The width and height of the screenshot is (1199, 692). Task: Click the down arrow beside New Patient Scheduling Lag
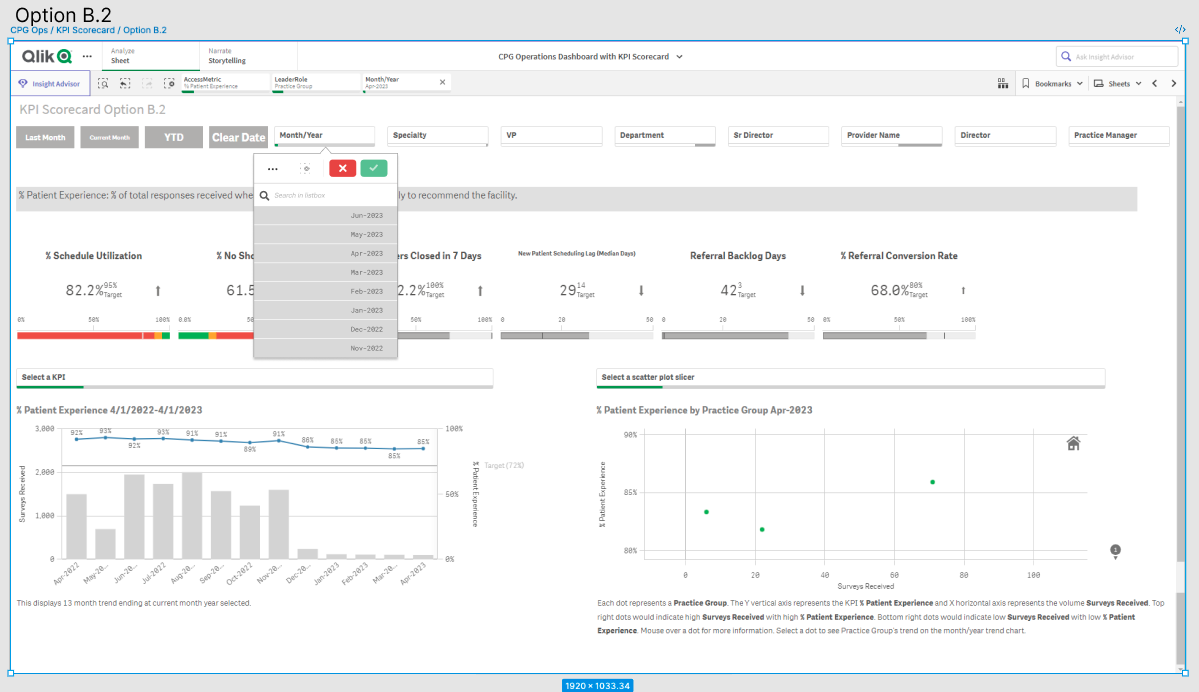coord(641,291)
